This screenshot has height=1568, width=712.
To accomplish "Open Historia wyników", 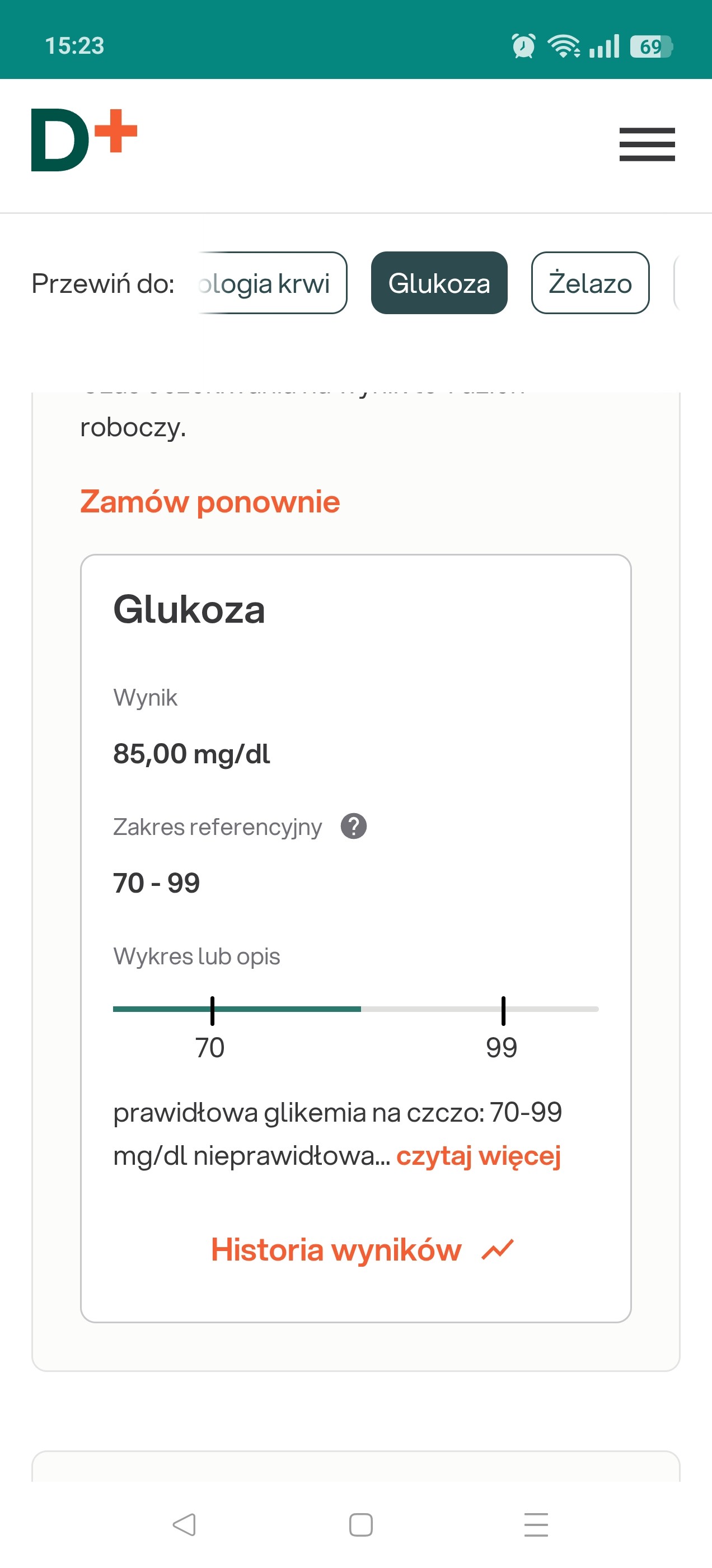I will coord(336,1250).
